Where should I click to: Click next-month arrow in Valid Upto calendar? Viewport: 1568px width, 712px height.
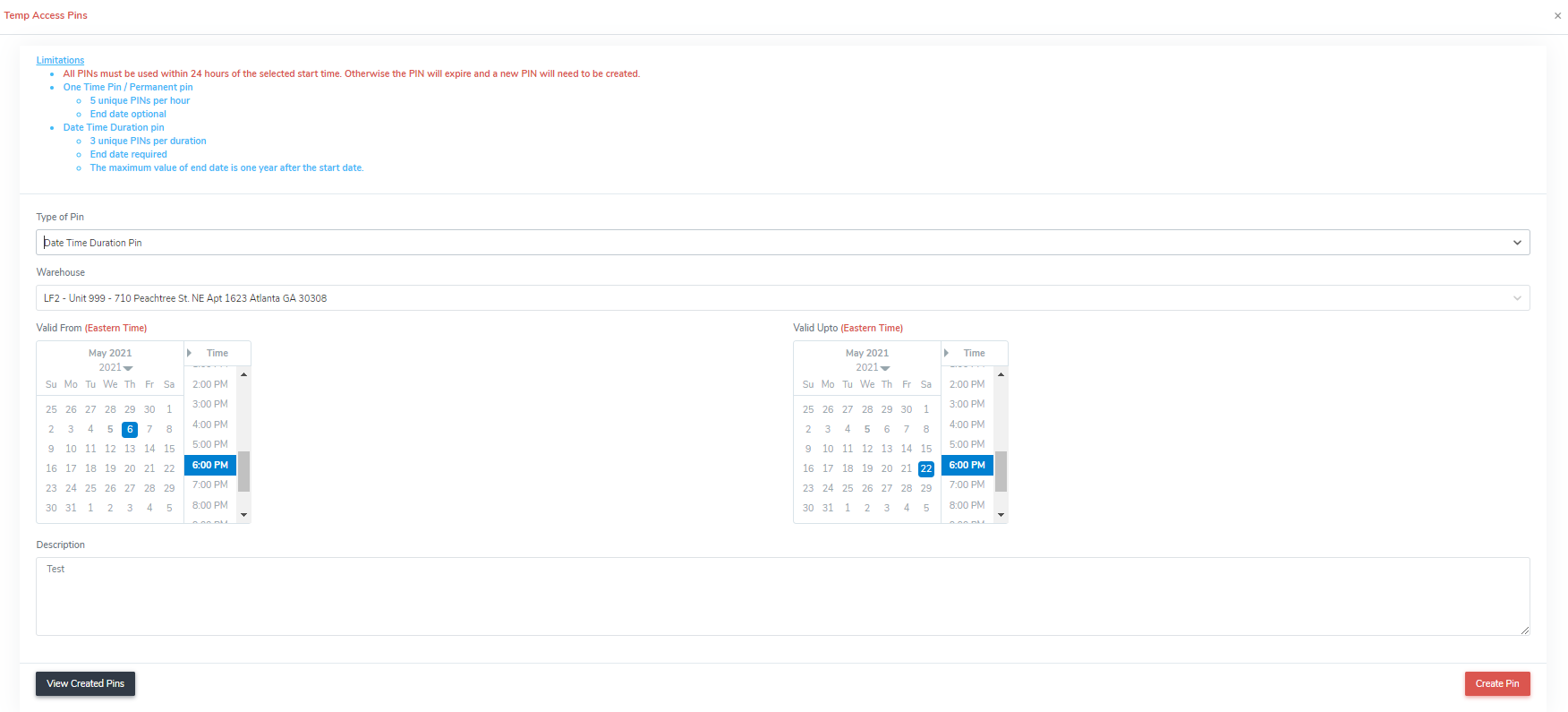click(x=947, y=353)
